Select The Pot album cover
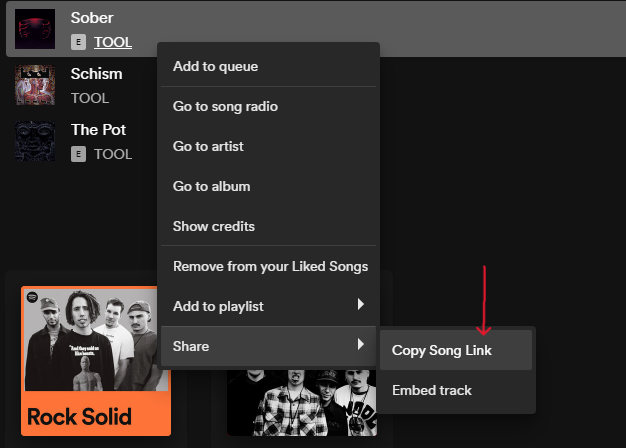This screenshot has width=626, height=448. (35, 141)
